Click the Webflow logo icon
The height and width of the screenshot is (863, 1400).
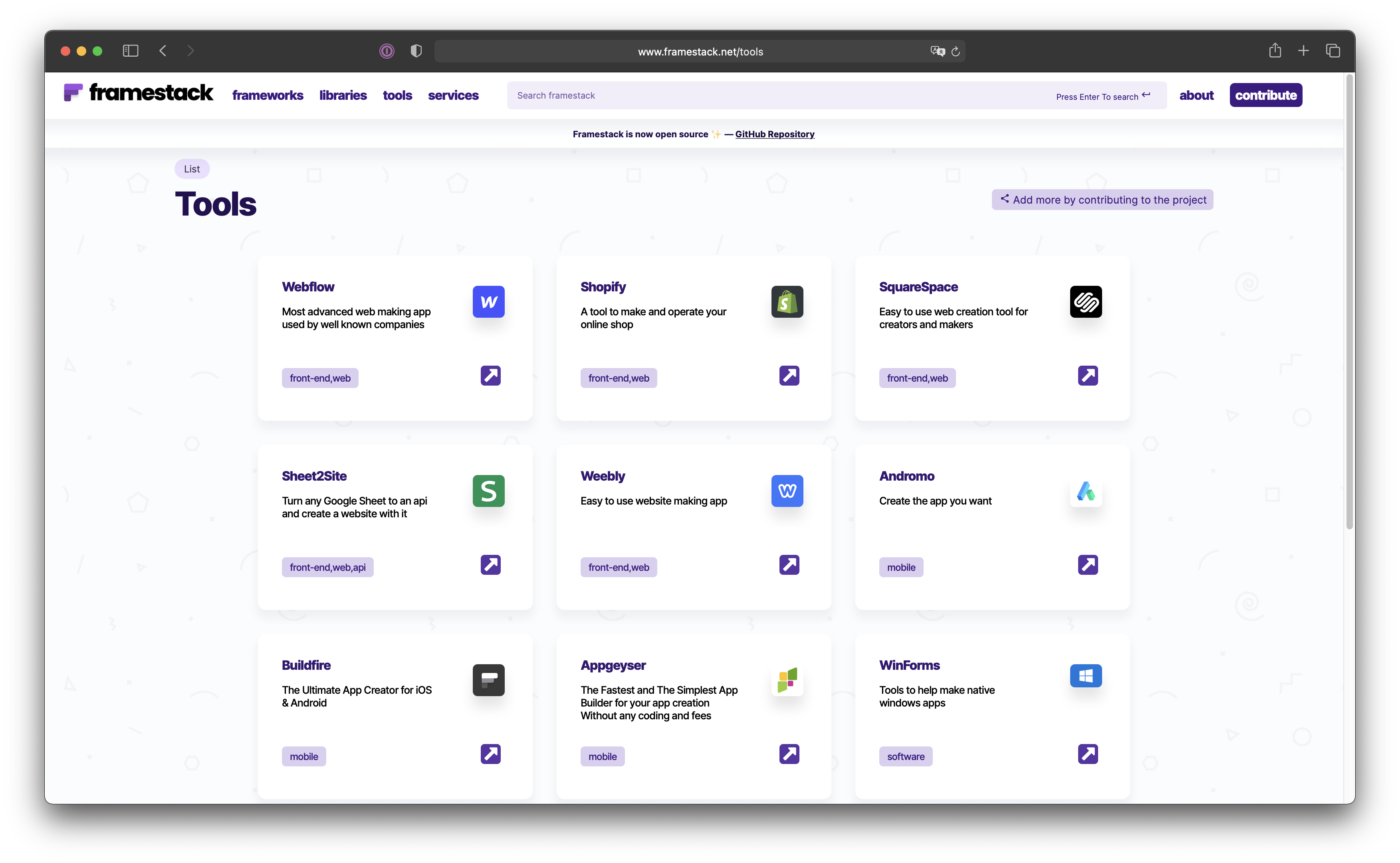(488, 301)
